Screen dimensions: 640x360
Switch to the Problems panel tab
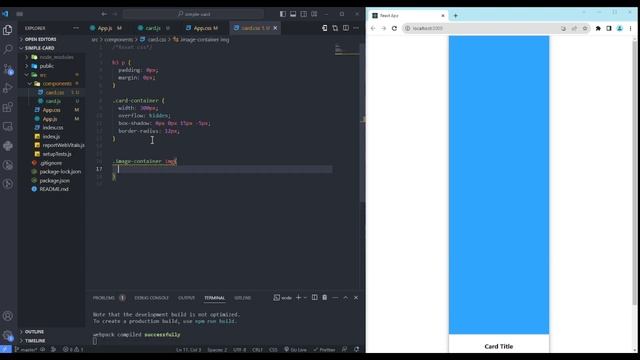(104, 298)
